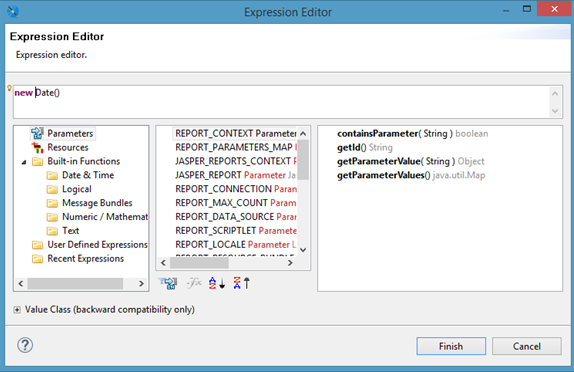Image resolution: width=574 pixels, height=372 pixels.
Task: Click the parameter list vertical scrollbar thumb
Action: [x=303, y=159]
